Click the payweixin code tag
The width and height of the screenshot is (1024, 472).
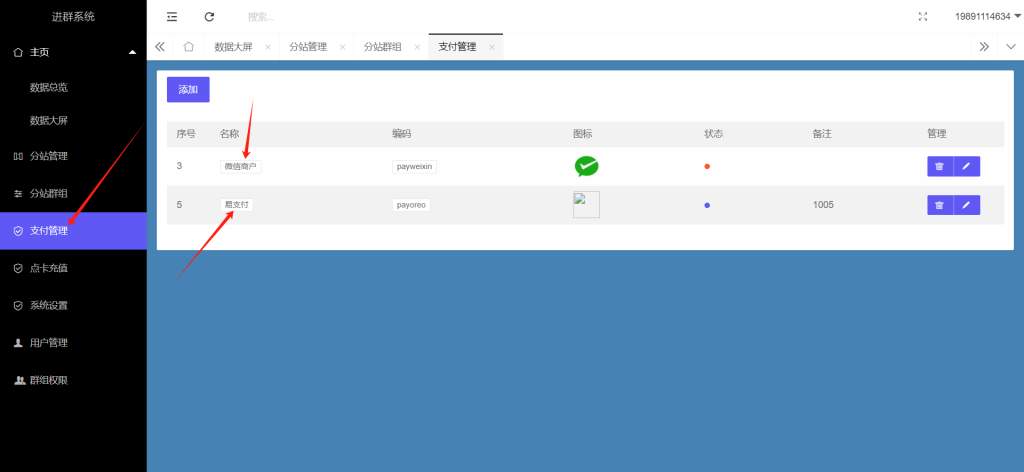(x=414, y=166)
